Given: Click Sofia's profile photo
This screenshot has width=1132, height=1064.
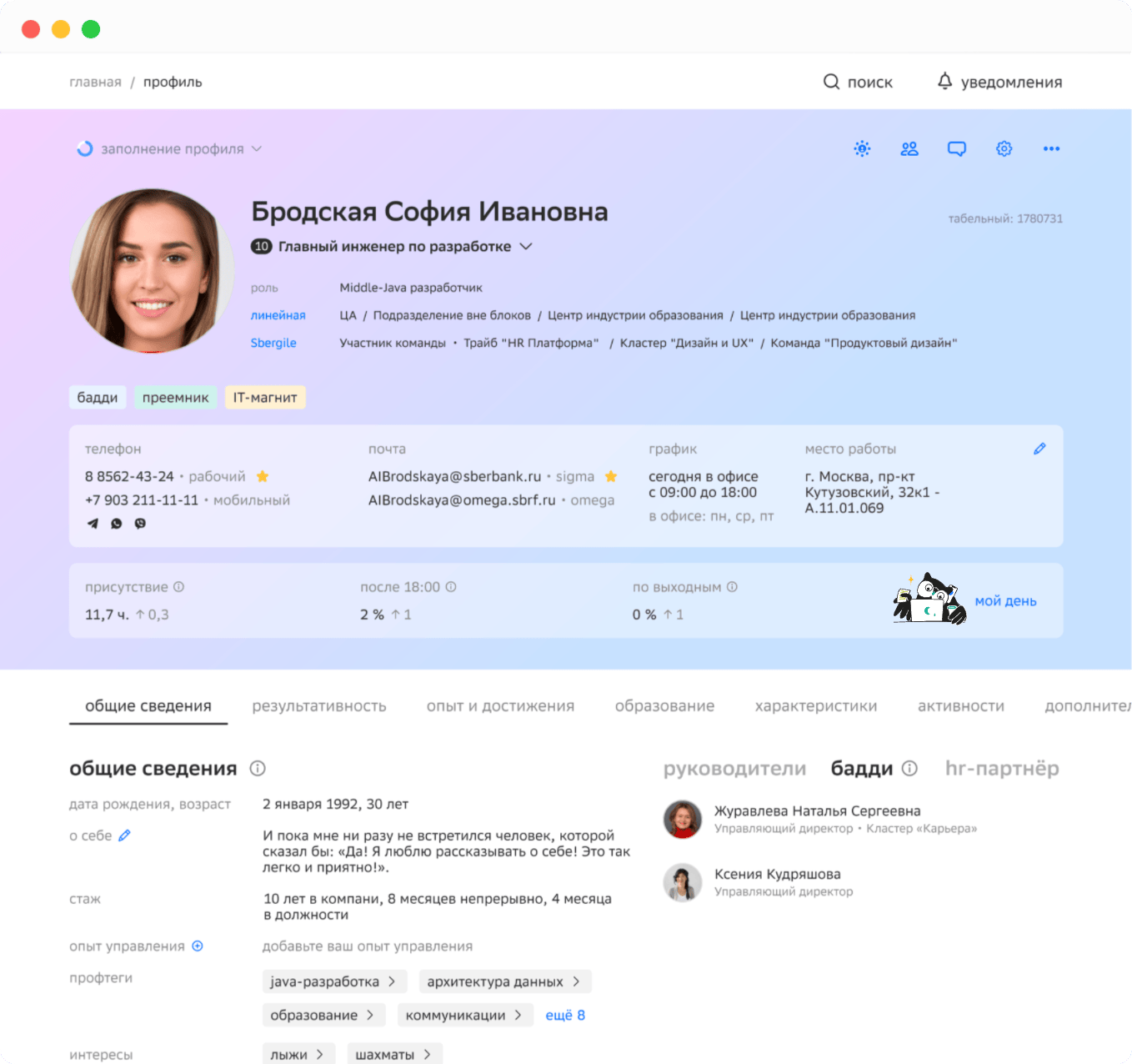Looking at the screenshot, I should click(152, 270).
